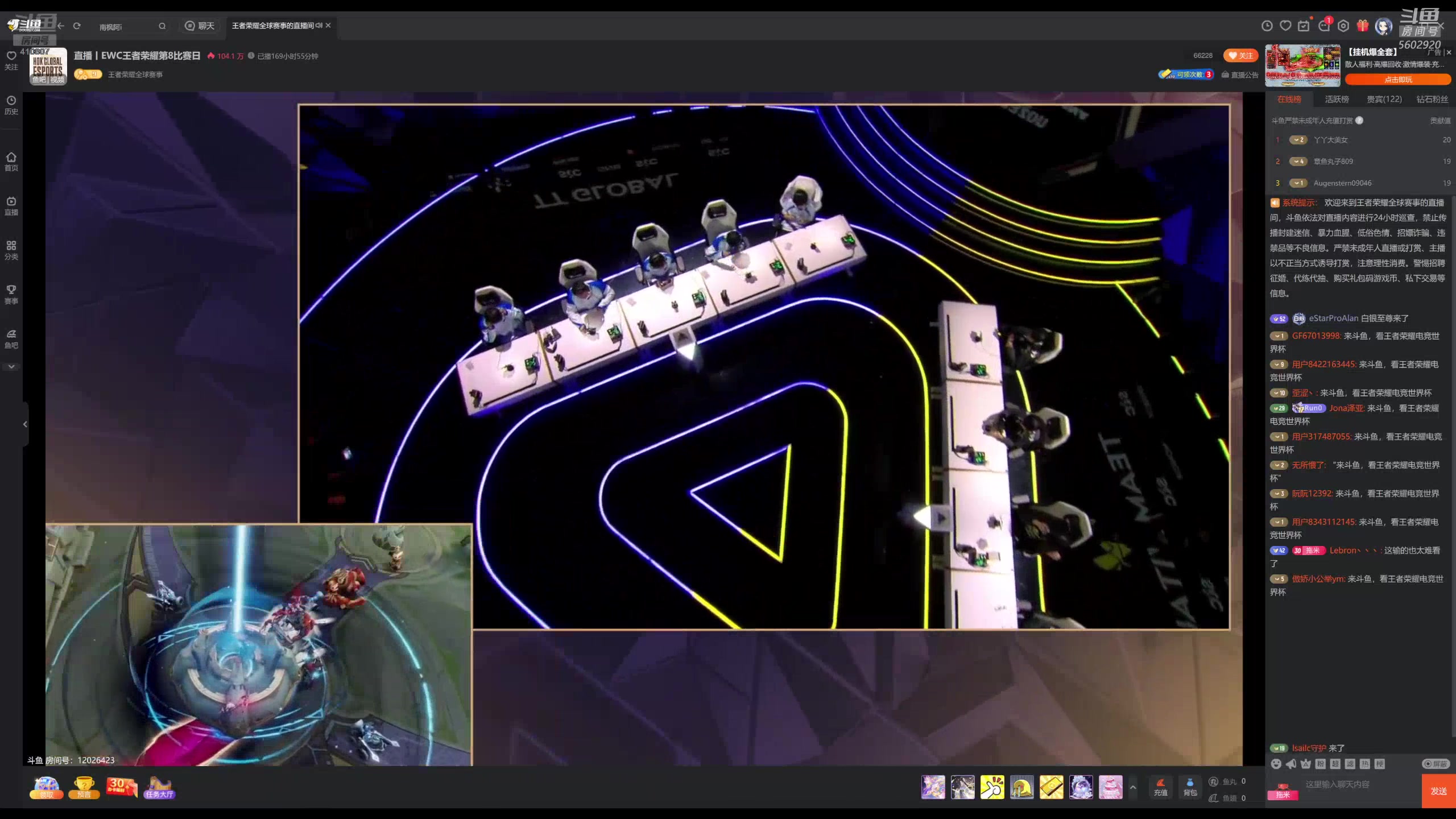Image resolution: width=1456 pixels, height=819 pixels.
Task: Click the chat input field 这里输入聊天内容
Action: pyautogui.click(x=1359, y=785)
